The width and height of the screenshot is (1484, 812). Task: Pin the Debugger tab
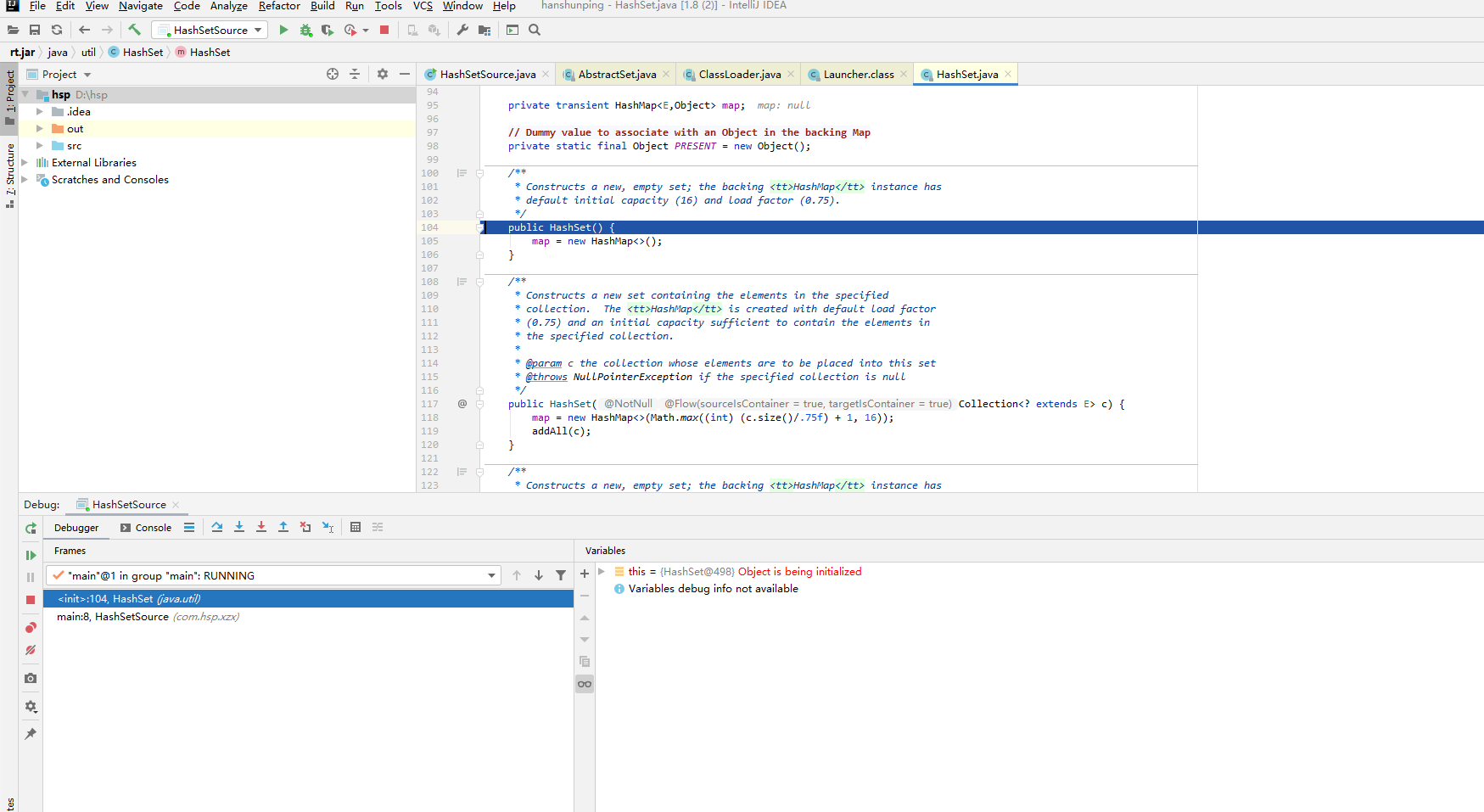click(31, 734)
